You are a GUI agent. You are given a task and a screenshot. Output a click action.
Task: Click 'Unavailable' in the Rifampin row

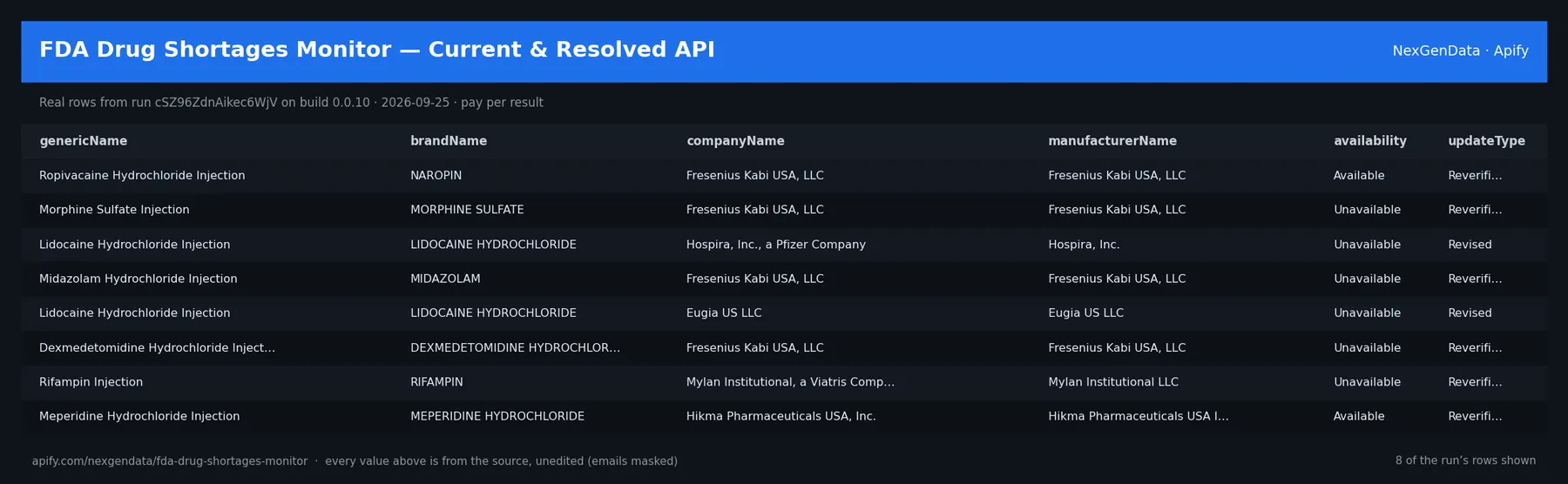(x=1367, y=382)
